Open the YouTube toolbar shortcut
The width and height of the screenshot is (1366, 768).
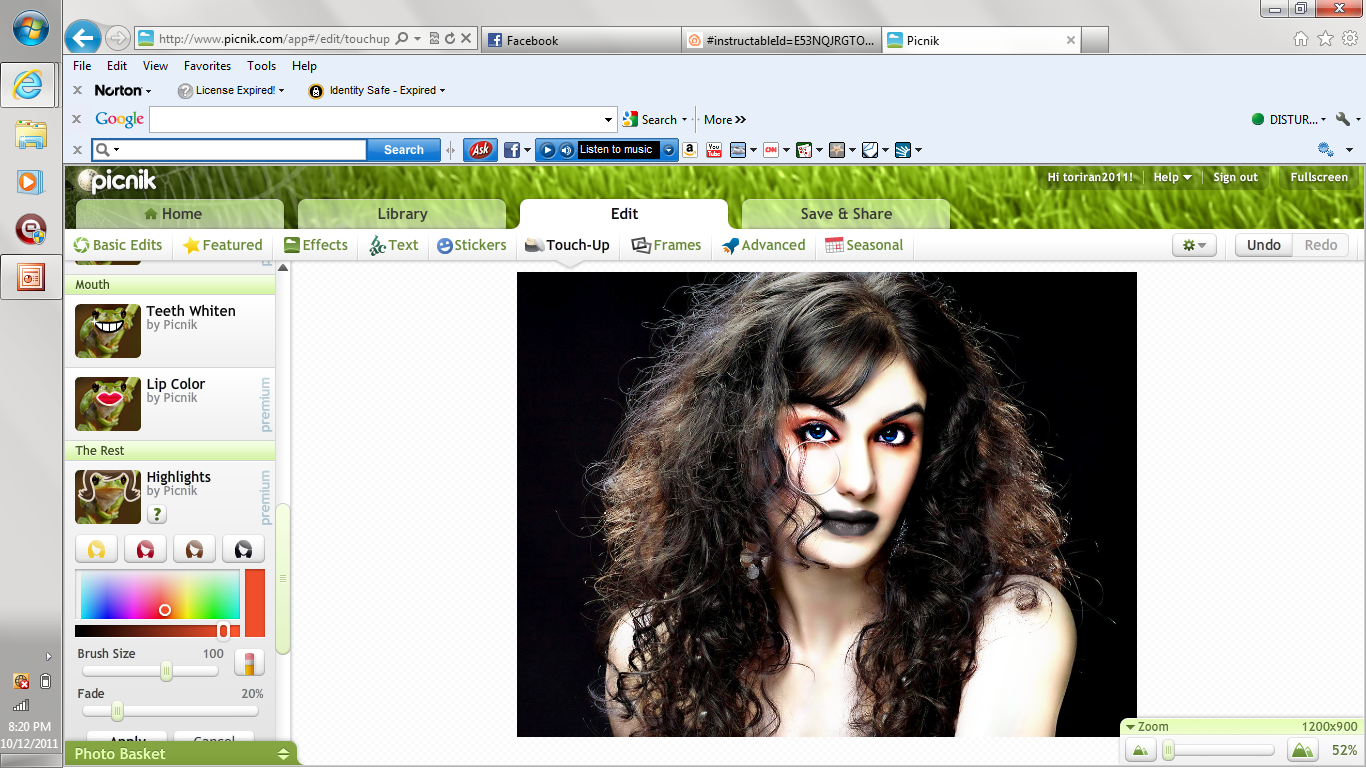[x=714, y=150]
